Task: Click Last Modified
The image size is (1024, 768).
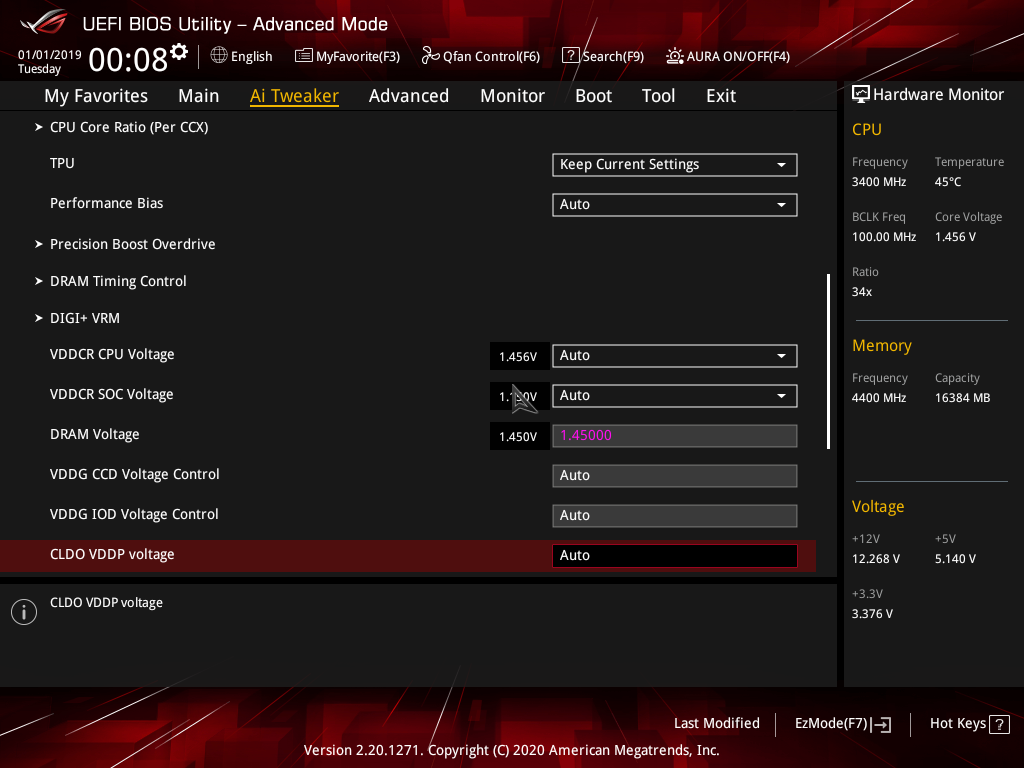Action: click(716, 724)
